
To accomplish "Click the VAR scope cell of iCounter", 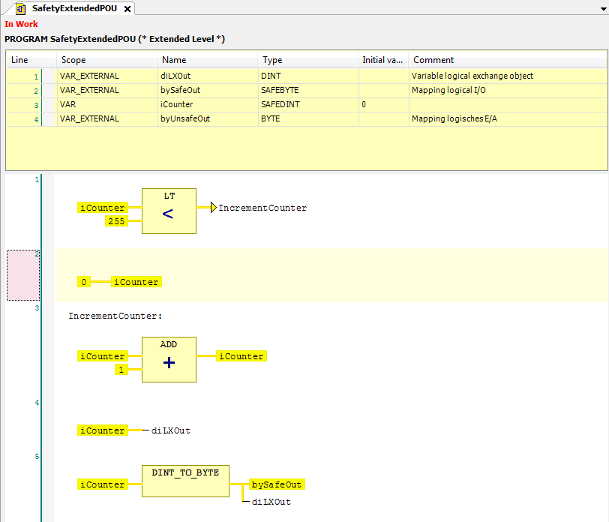I will [70, 104].
